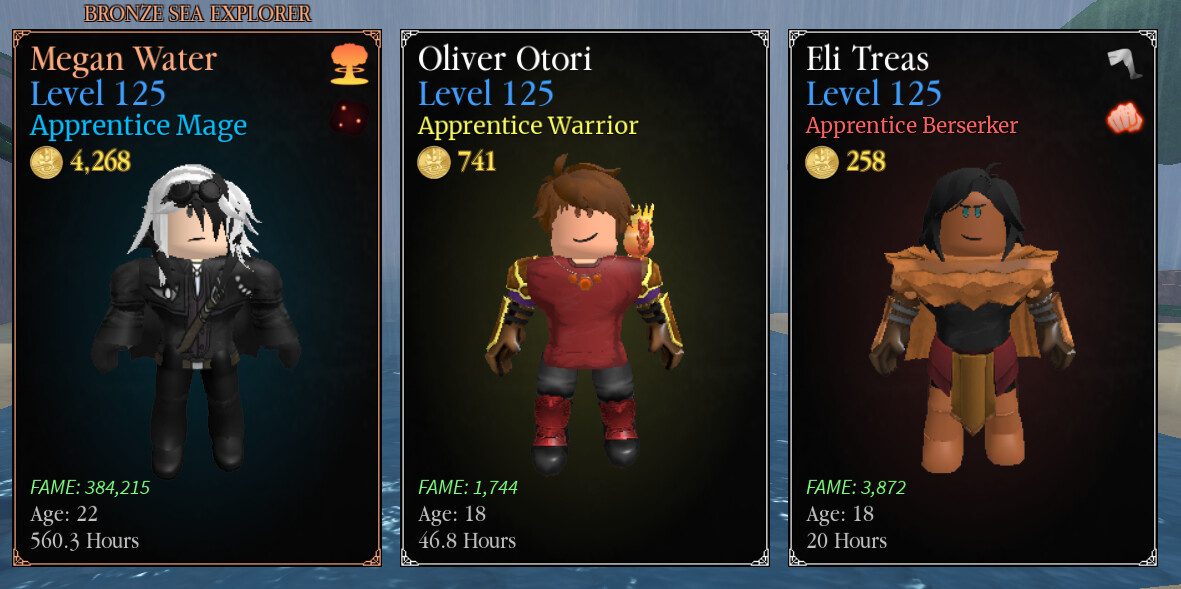Click the dark red orb magic icon

pos(349,117)
